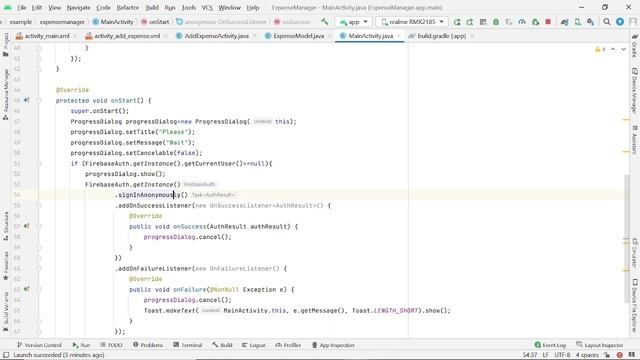Open the Device Manager side panel
Image resolution: width=640 pixels, height=360 pixels.
(635, 90)
